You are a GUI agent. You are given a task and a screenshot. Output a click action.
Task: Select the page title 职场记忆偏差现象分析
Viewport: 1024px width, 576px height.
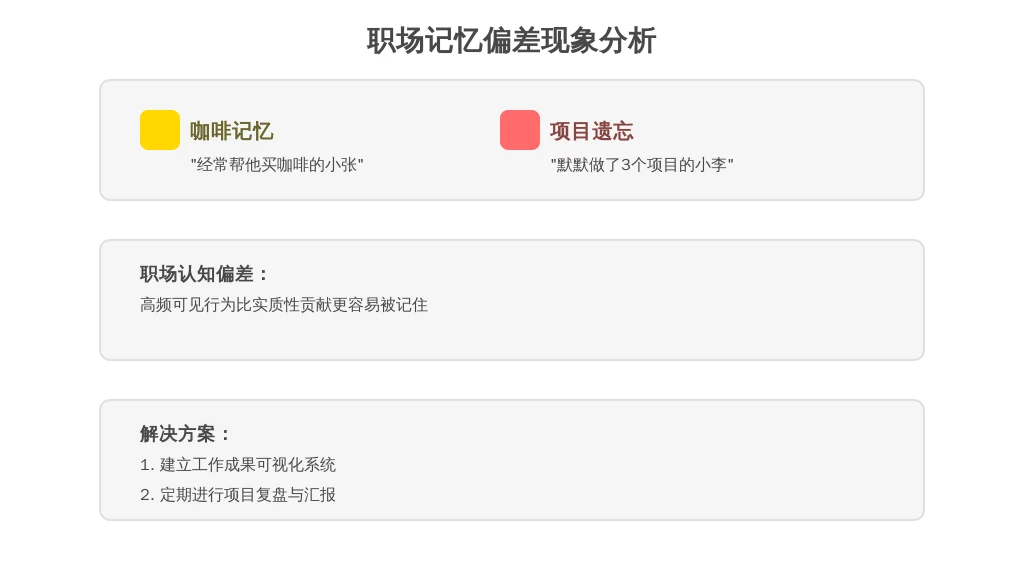(x=511, y=41)
